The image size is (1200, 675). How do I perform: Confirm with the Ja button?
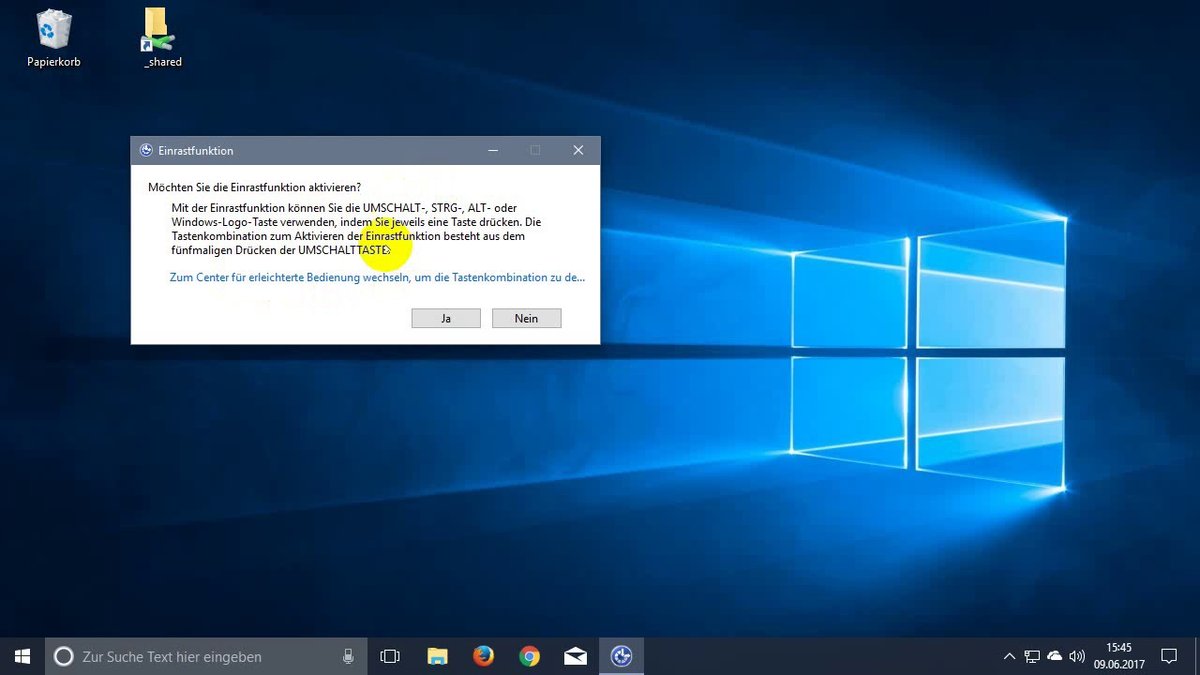tap(445, 317)
